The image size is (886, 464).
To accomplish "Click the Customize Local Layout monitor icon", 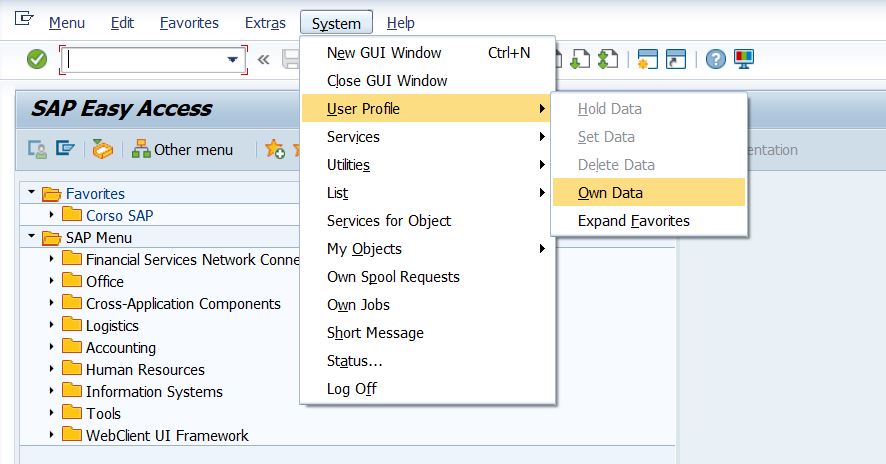I will 744,59.
